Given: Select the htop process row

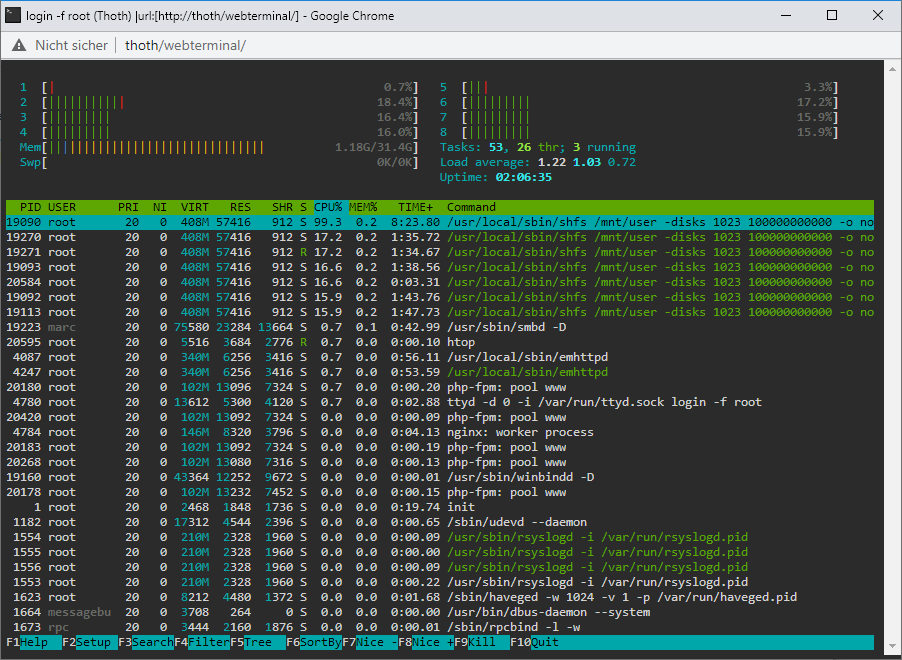Looking at the screenshot, I should coord(440,342).
